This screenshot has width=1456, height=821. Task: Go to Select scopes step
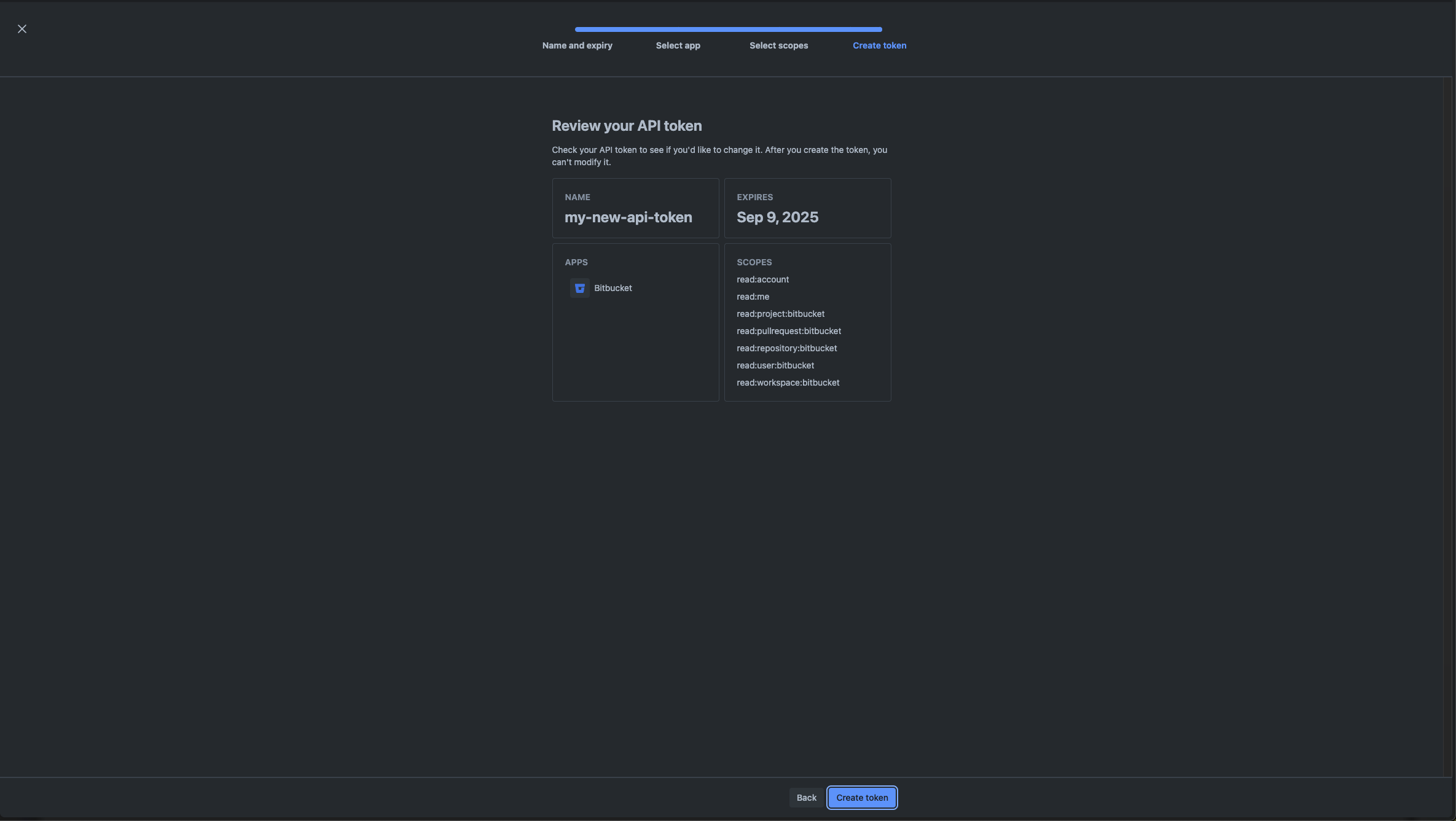tap(778, 45)
